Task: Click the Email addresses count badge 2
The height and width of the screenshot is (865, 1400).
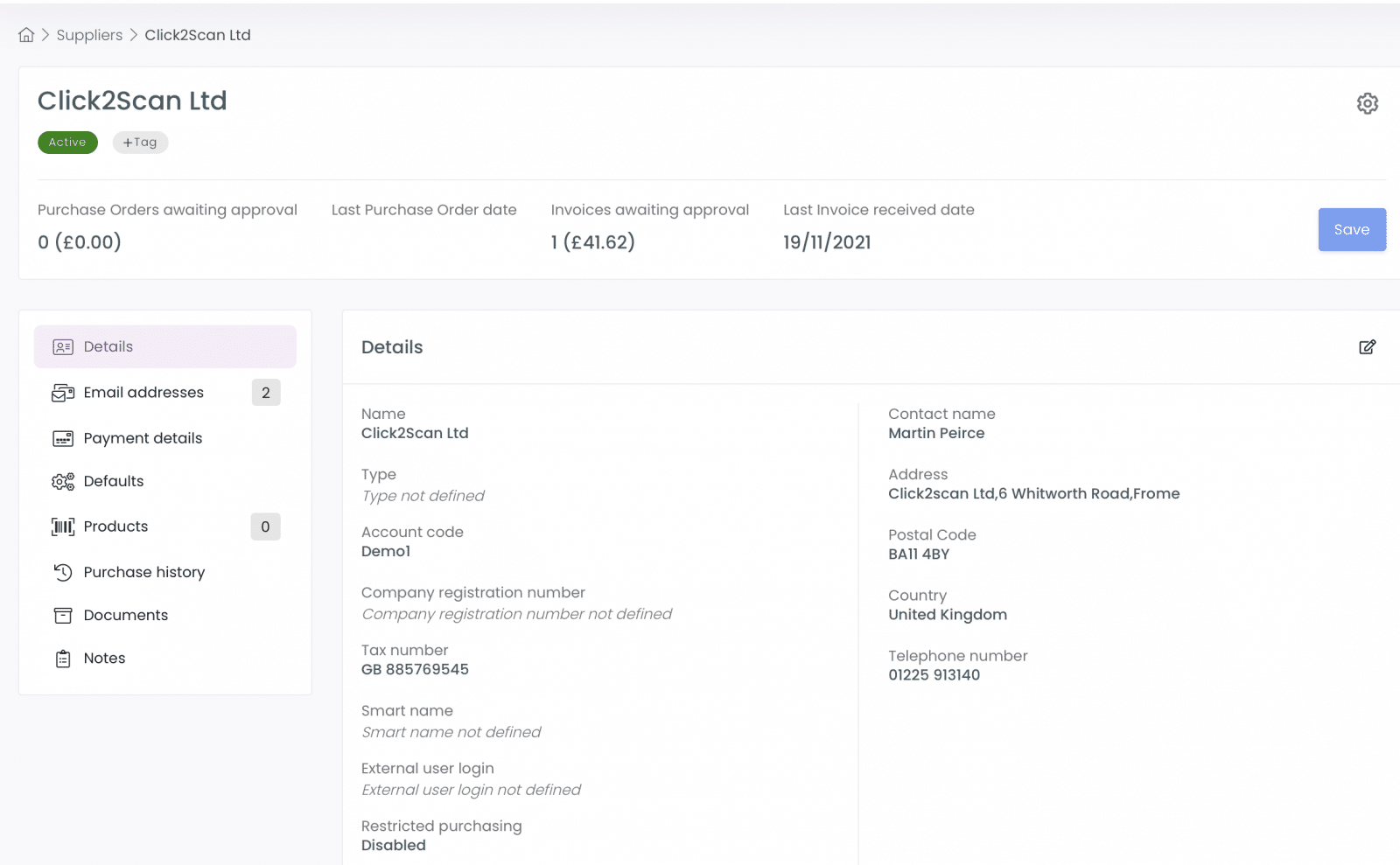Action: pos(266,393)
